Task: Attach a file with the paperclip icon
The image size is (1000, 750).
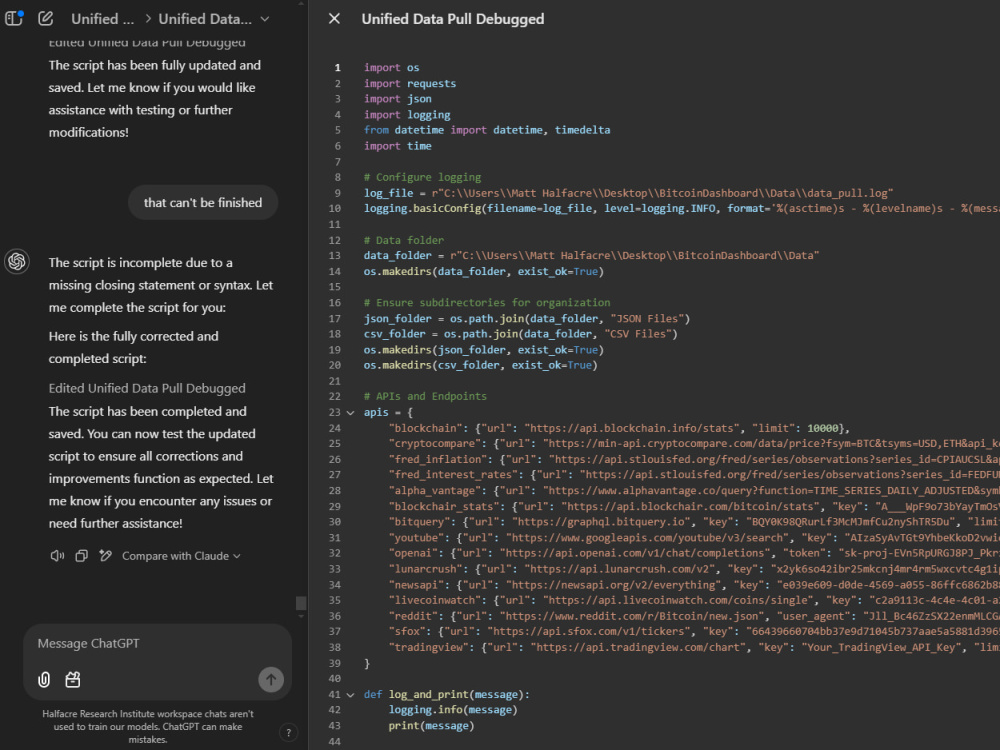Action: click(x=44, y=680)
